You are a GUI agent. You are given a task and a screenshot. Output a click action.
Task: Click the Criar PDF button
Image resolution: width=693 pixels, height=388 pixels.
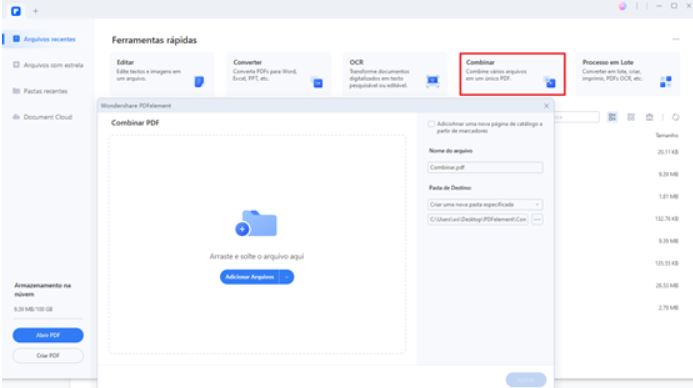click(48, 356)
